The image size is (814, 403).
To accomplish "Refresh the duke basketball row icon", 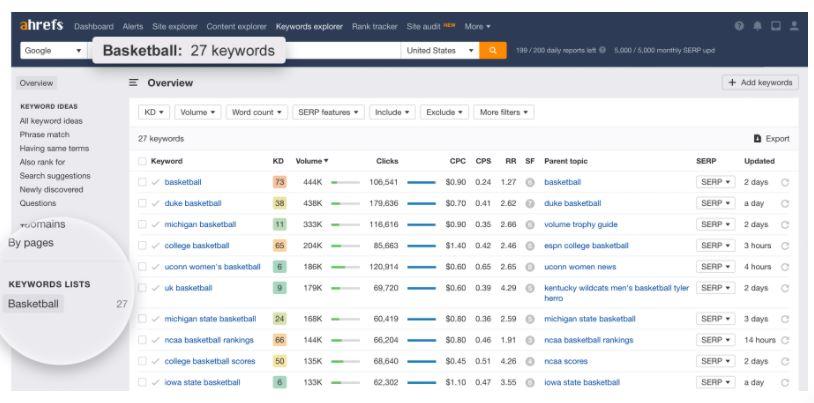I will pyautogui.click(x=785, y=204).
